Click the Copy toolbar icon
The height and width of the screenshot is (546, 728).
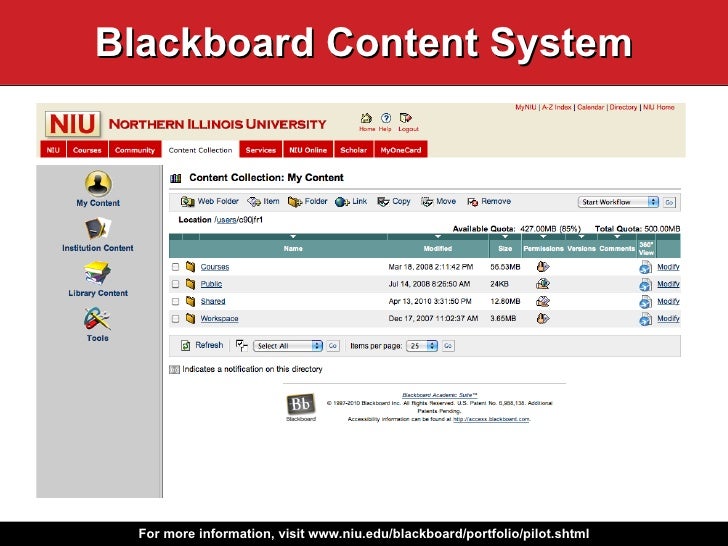tap(383, 202)
